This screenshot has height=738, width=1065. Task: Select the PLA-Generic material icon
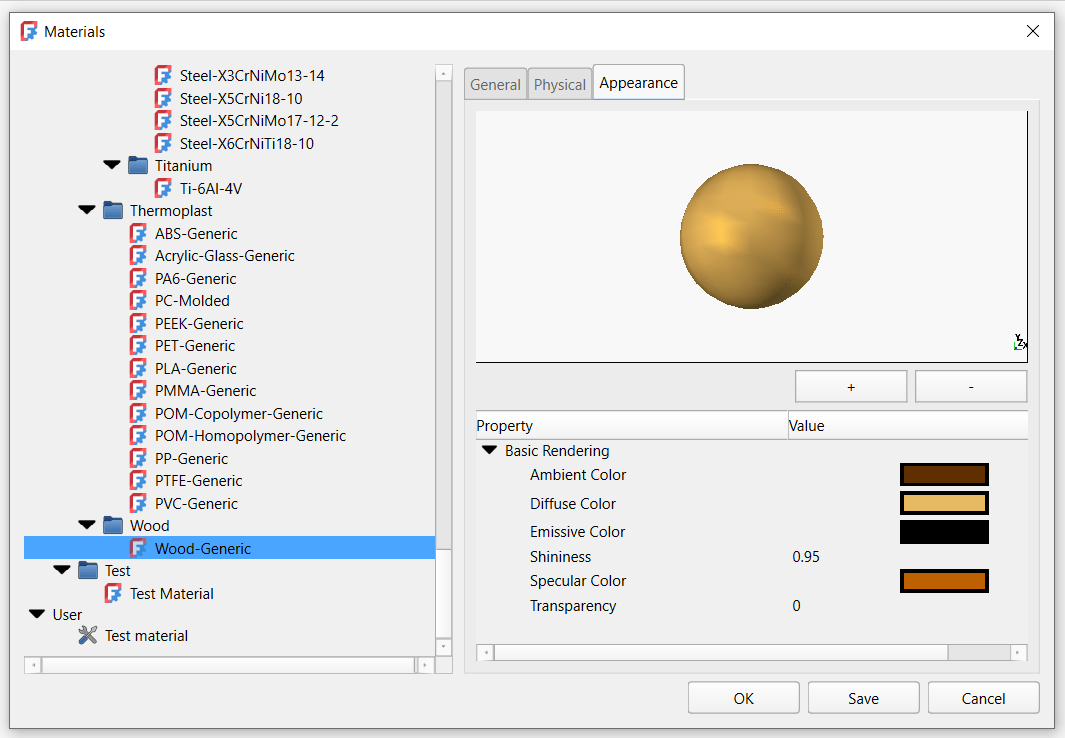(x=138, y=368)
